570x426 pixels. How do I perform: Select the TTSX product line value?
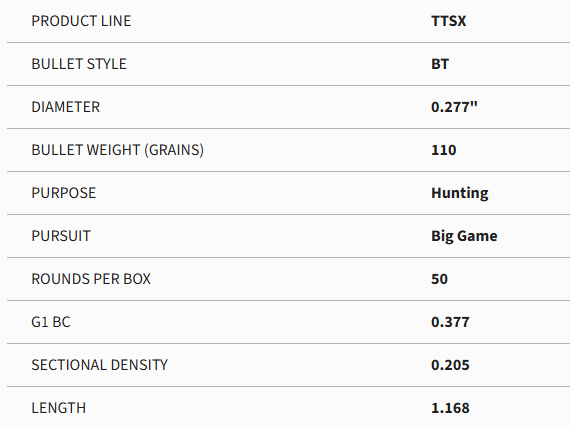[x=449, y=21]
